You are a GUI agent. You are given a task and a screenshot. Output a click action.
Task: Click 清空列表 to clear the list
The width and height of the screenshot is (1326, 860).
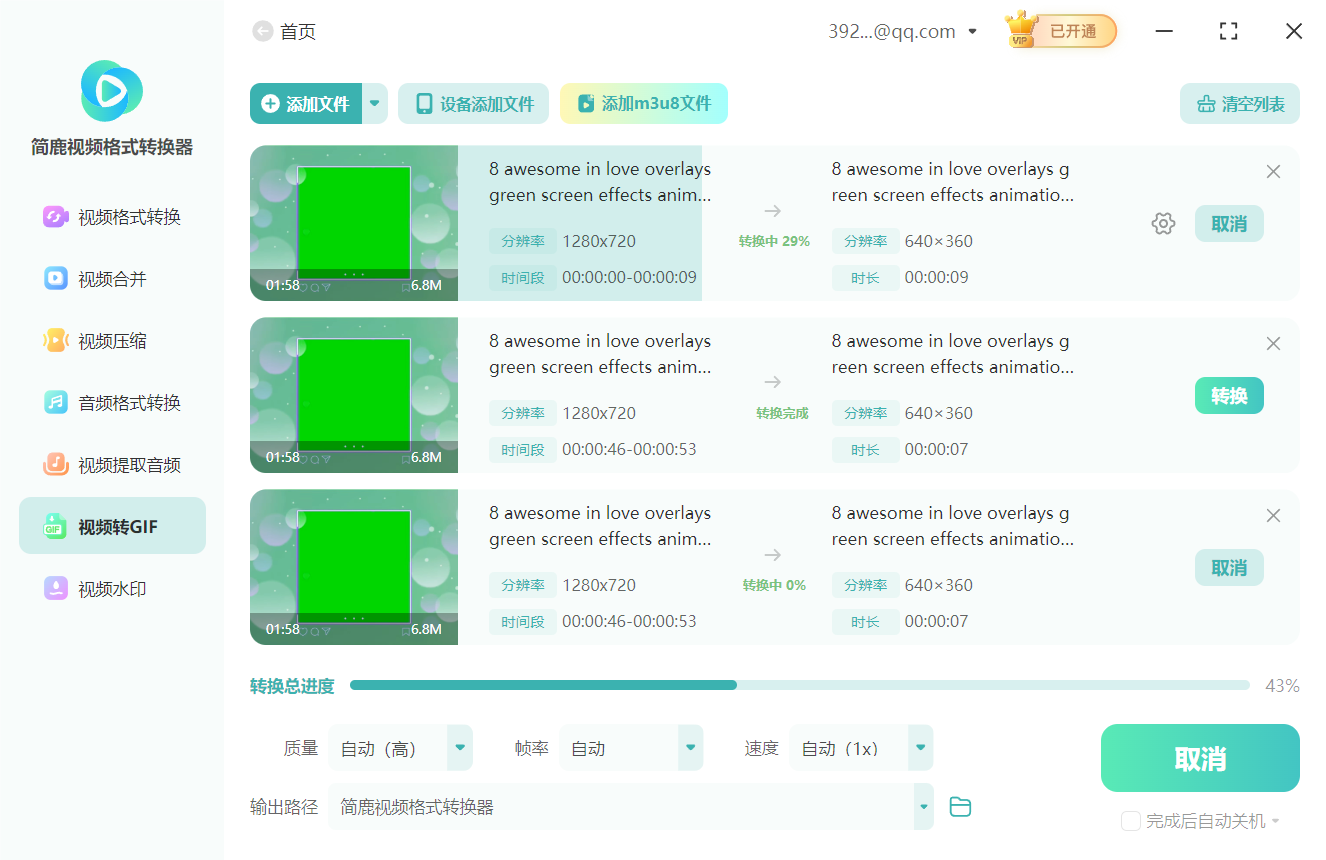click(1239, 103)
